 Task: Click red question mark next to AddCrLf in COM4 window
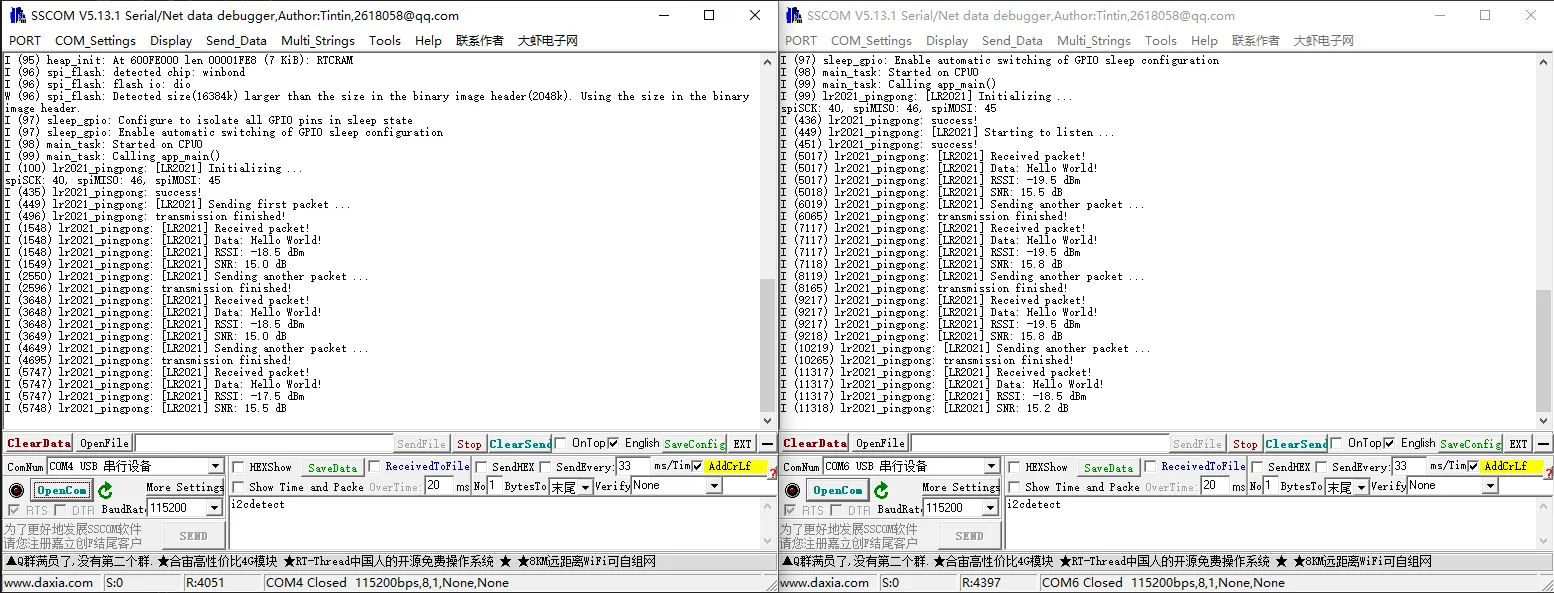pyautogui.click(x=772, y=473)
